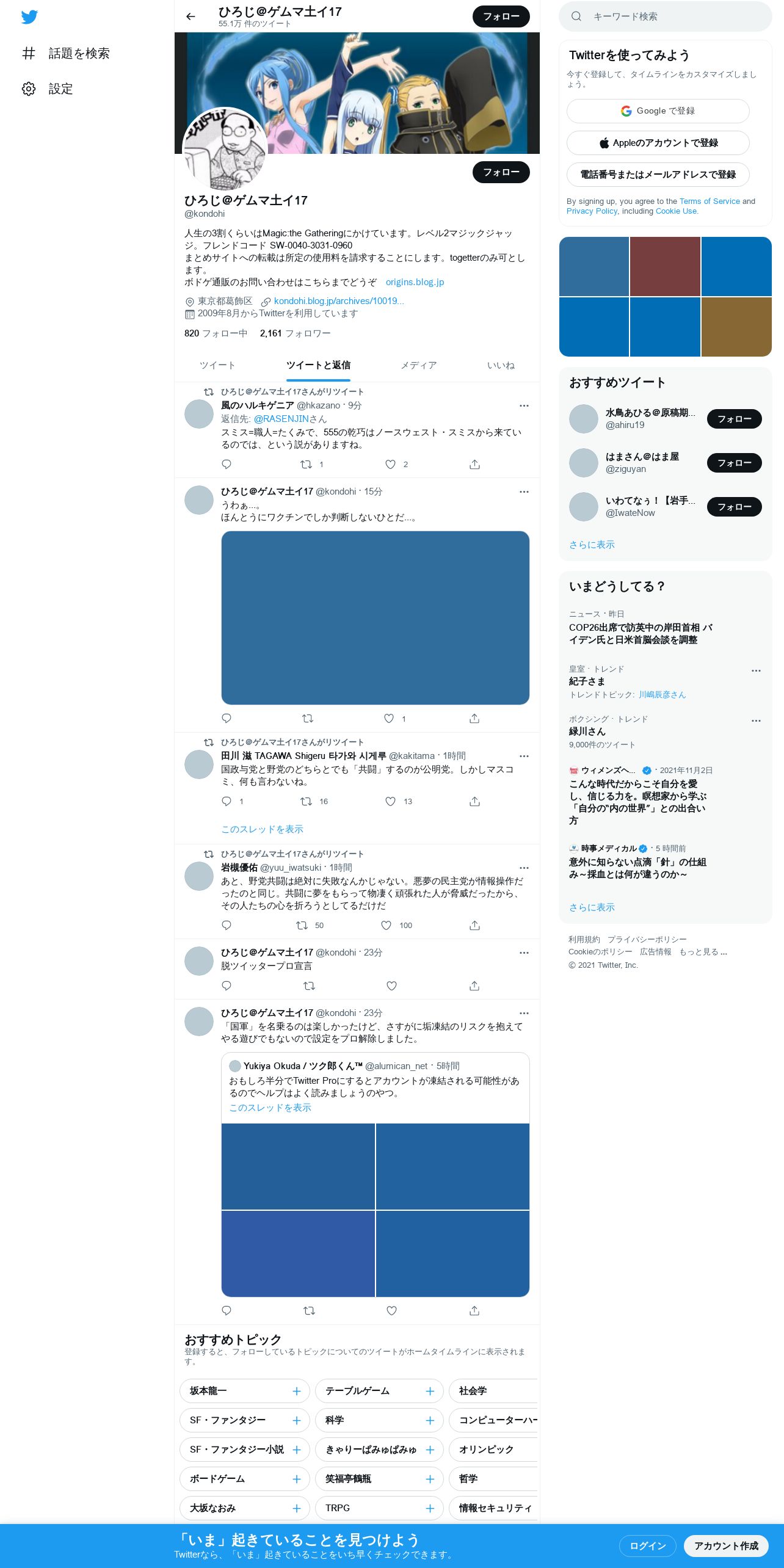The image size is (784, 1568).
Task: Add the SF・ファンタジー小説 topic
Action: point(297,1450)
